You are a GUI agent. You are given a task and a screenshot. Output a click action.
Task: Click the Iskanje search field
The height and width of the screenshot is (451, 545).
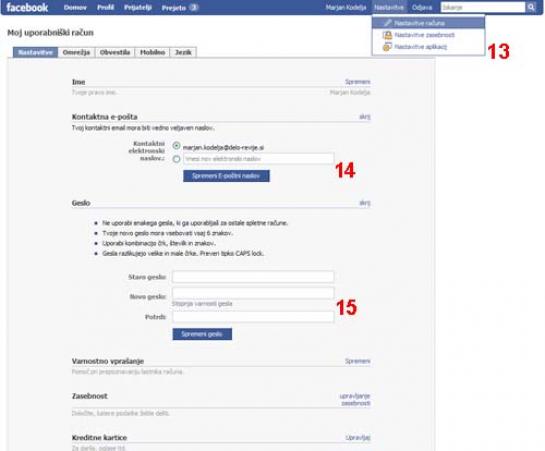pyautogui.click(x=483, y=7)
